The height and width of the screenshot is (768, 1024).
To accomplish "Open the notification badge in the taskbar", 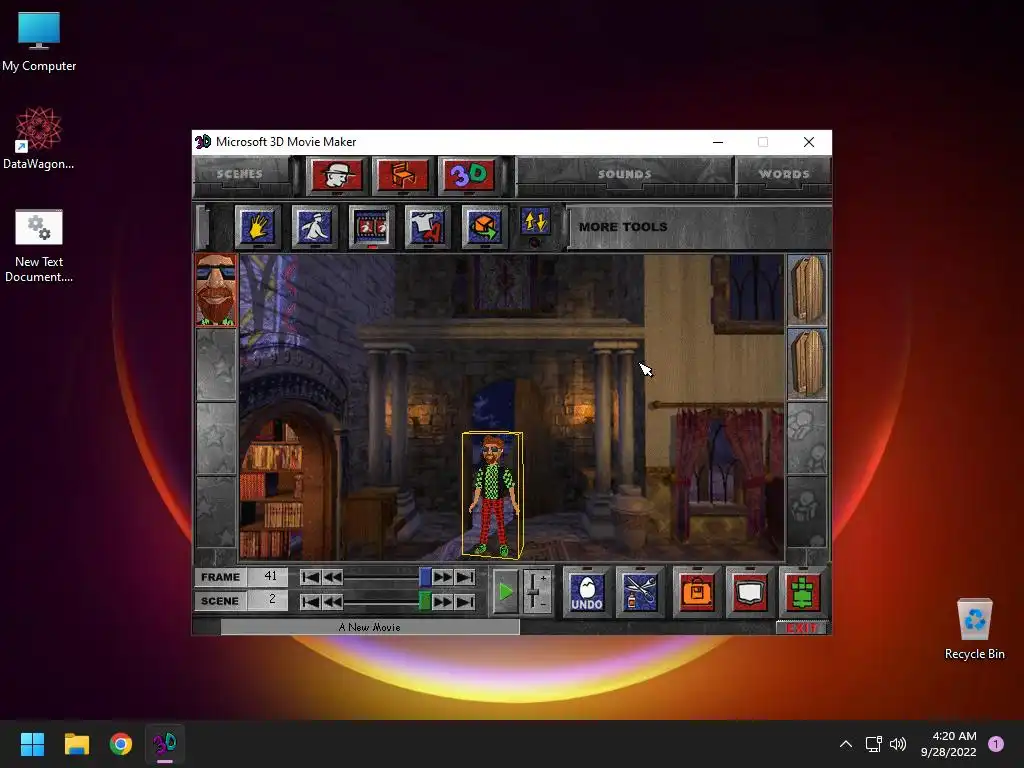I will tap(996, 744).
